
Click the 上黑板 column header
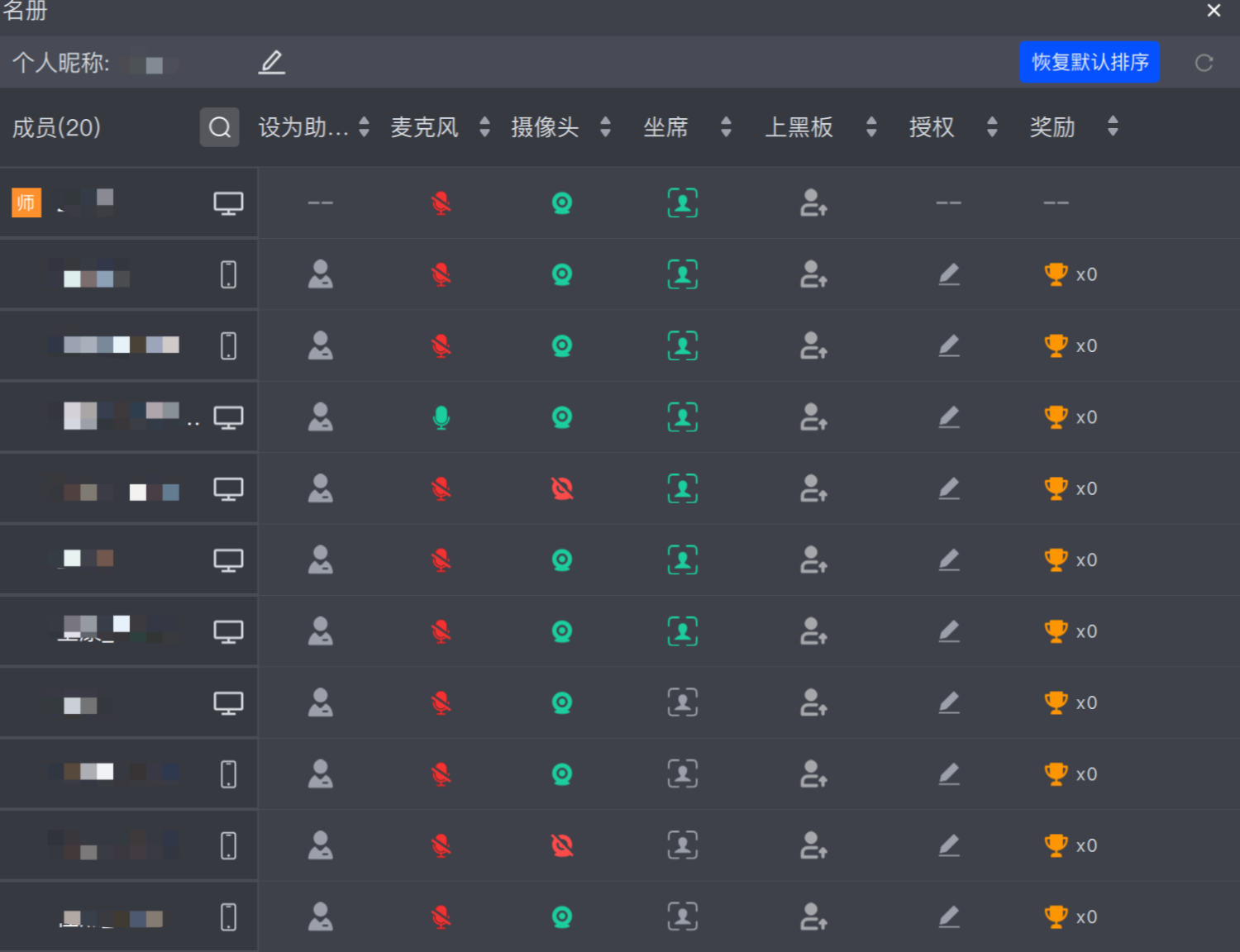(x=799, y=127)
